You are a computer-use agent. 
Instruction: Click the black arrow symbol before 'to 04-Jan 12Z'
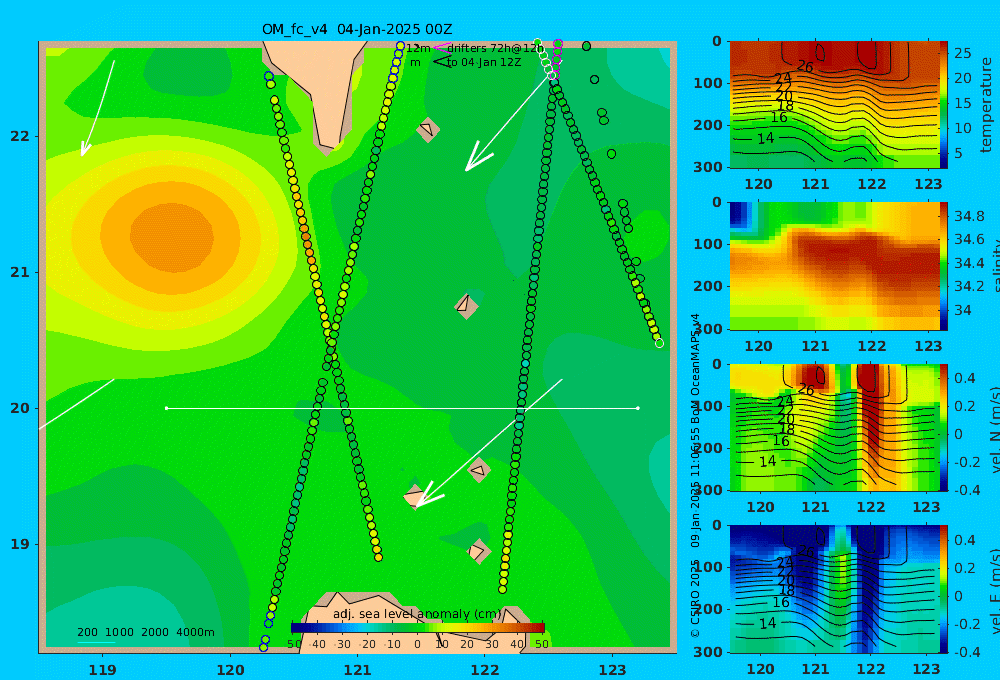pyautogui.click(x=442, y=61)
